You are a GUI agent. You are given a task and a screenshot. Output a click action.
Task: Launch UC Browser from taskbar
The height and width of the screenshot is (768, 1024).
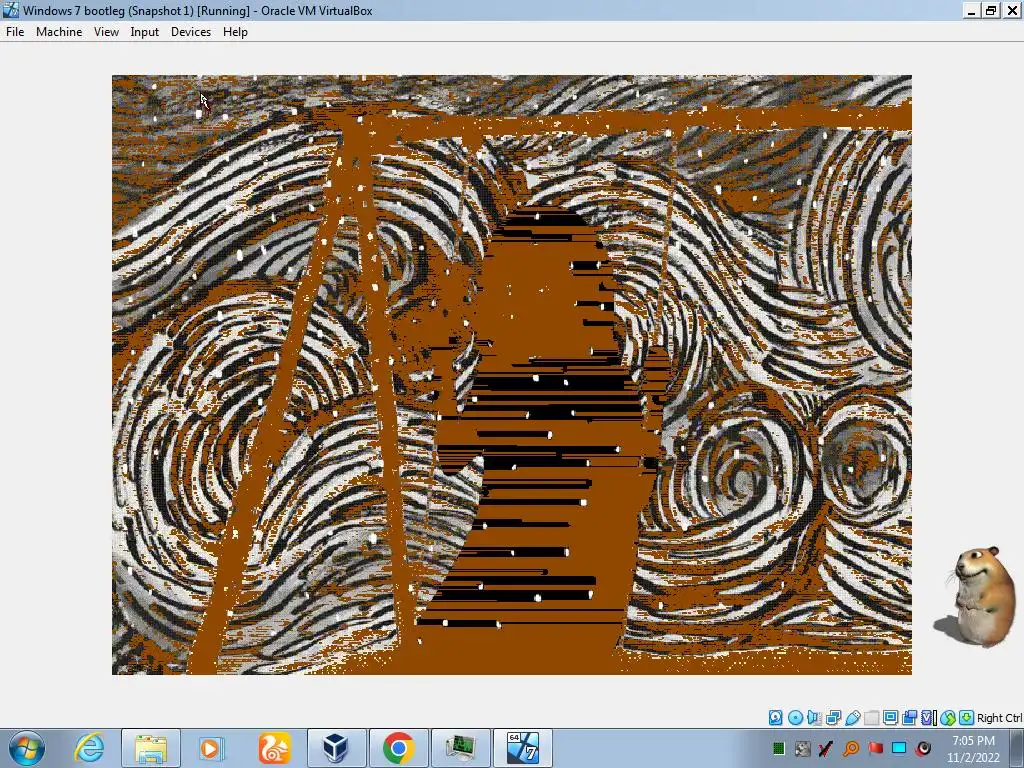tap(274, 748)
